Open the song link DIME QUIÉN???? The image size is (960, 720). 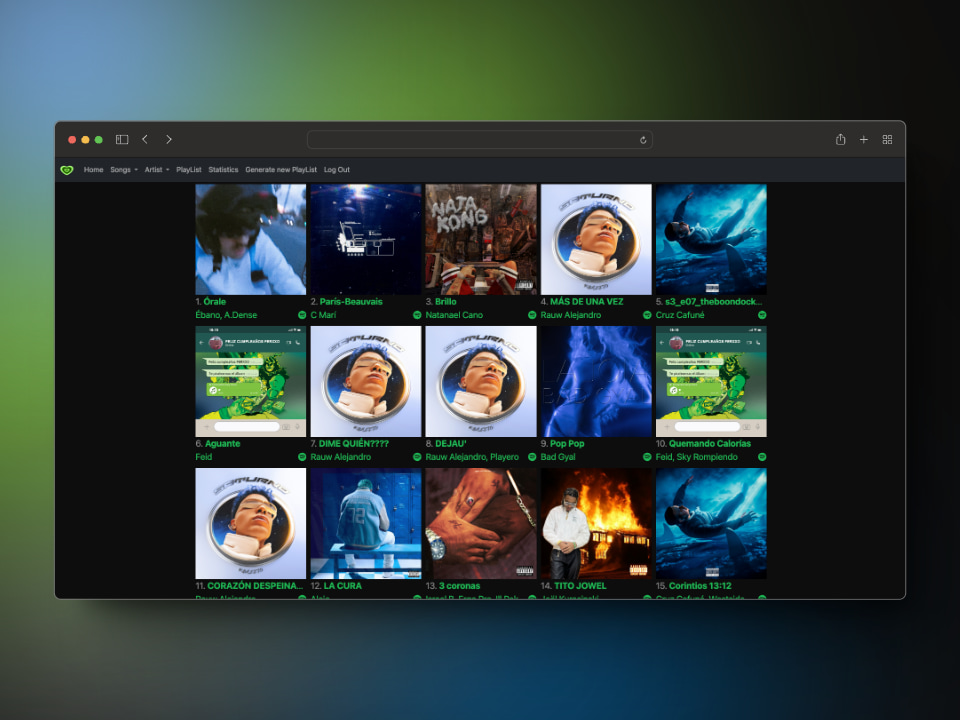354,444
